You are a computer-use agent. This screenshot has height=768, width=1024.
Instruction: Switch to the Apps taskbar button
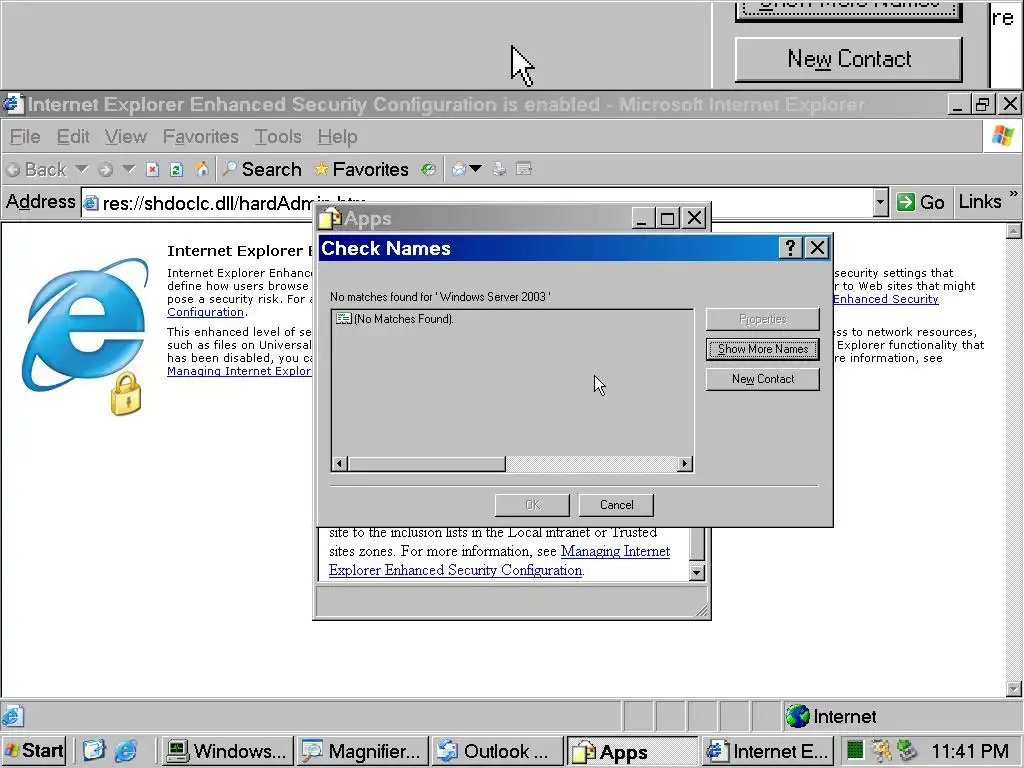tap(632, 752)
